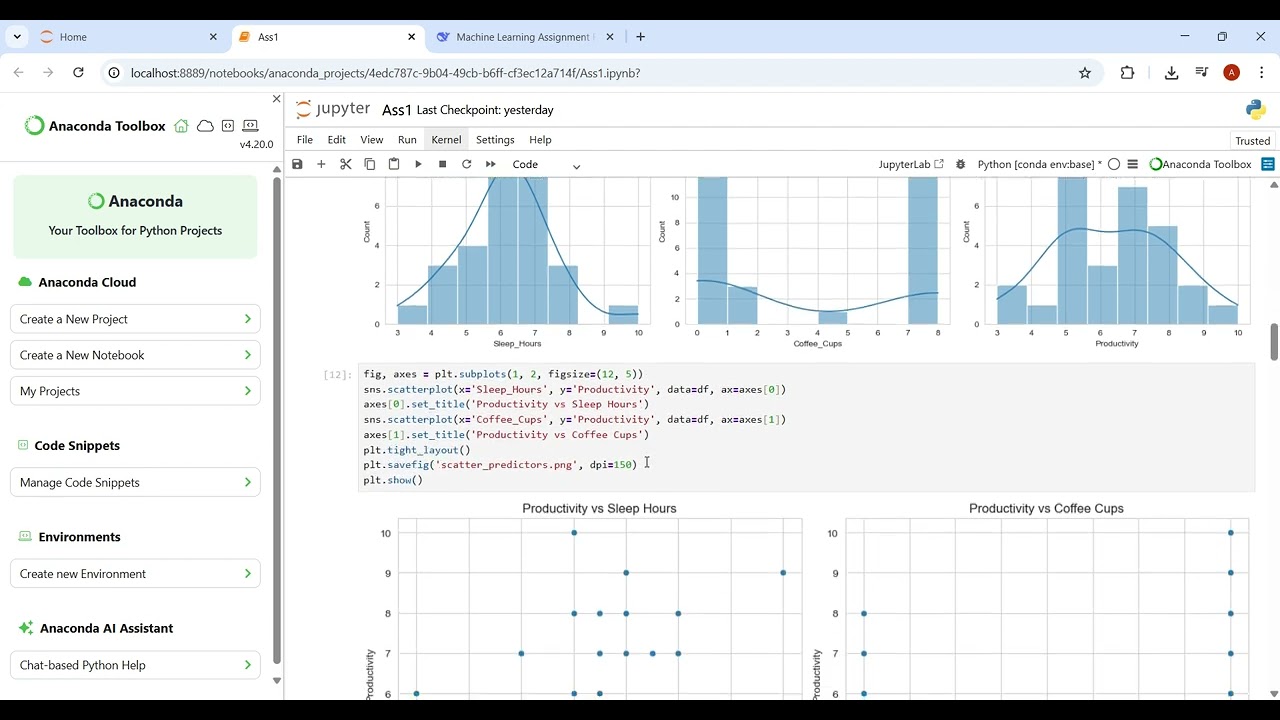The image size is (1280, 720).
Task: Open the tab search dropdown arrow
Action: click(17, 37)
